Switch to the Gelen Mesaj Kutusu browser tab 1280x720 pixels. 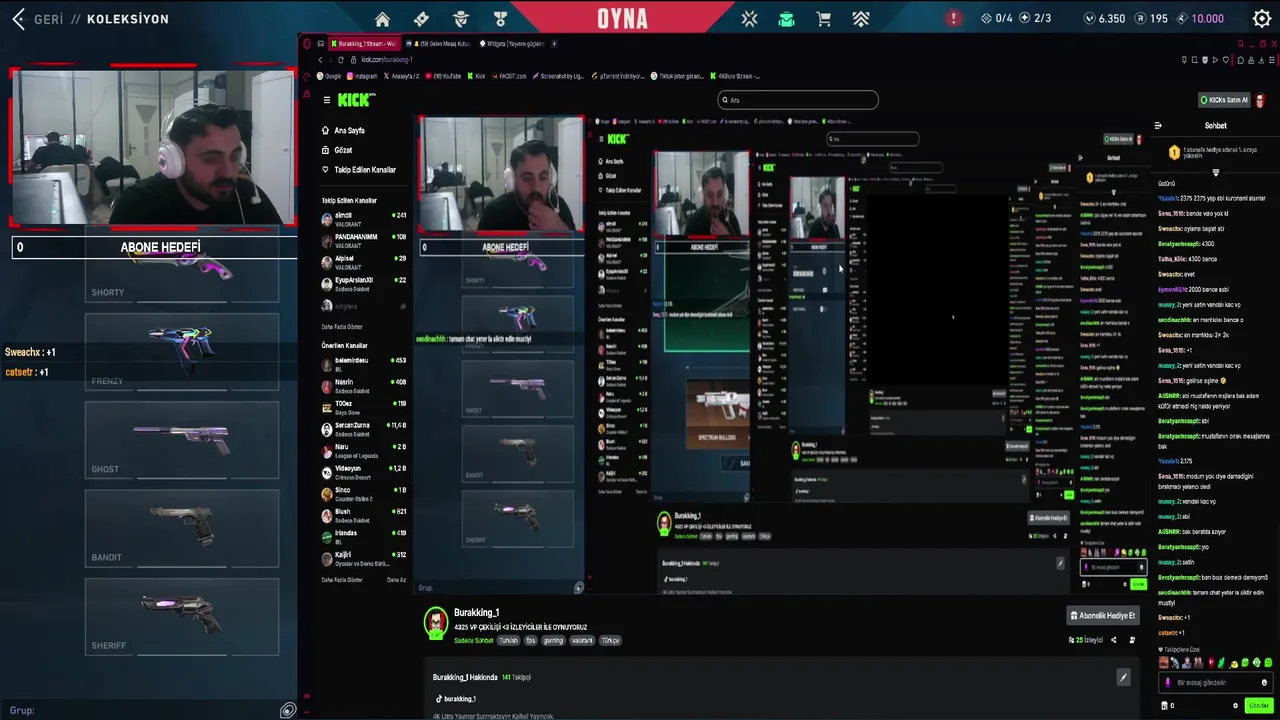click(438, 44)
